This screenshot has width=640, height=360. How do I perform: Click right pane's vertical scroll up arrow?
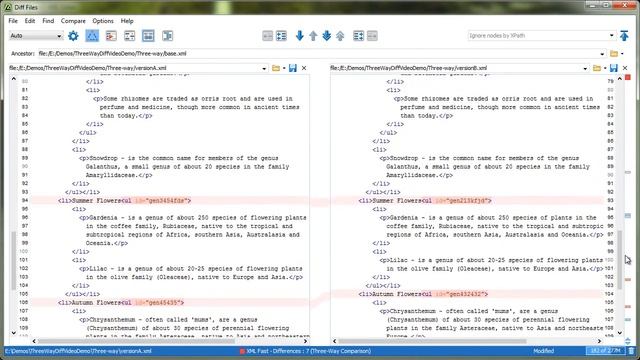pyautogui.click(x=620, y=78)
